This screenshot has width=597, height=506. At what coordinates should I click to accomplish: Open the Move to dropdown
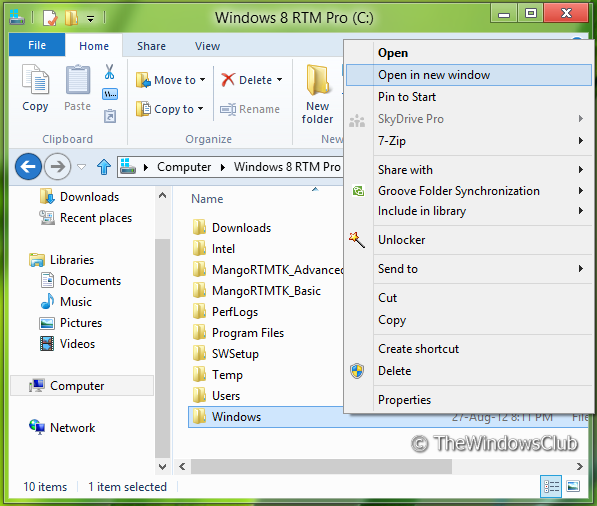pos(171,80)
